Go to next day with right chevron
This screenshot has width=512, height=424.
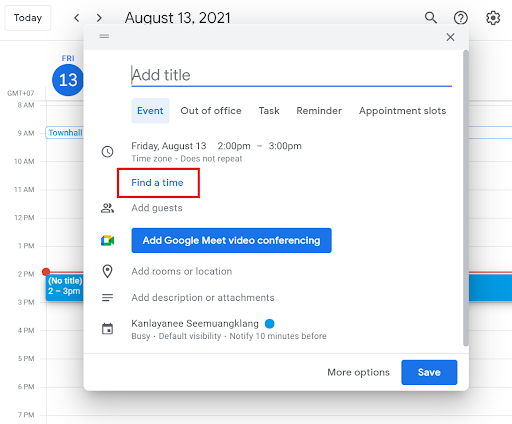(x=99, y=18)
